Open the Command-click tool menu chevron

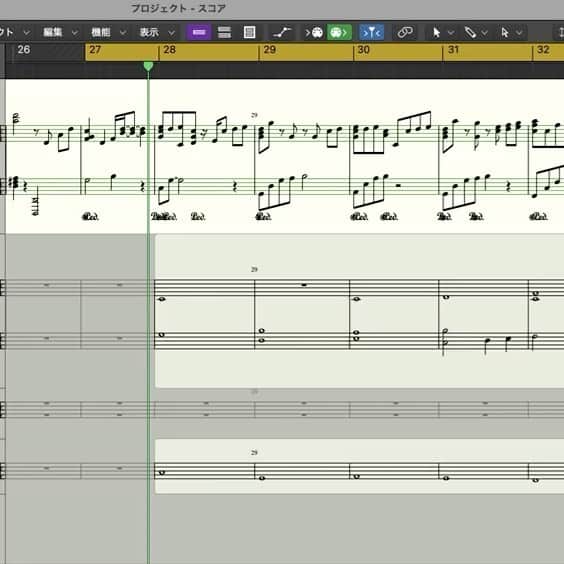pos(519,33)
